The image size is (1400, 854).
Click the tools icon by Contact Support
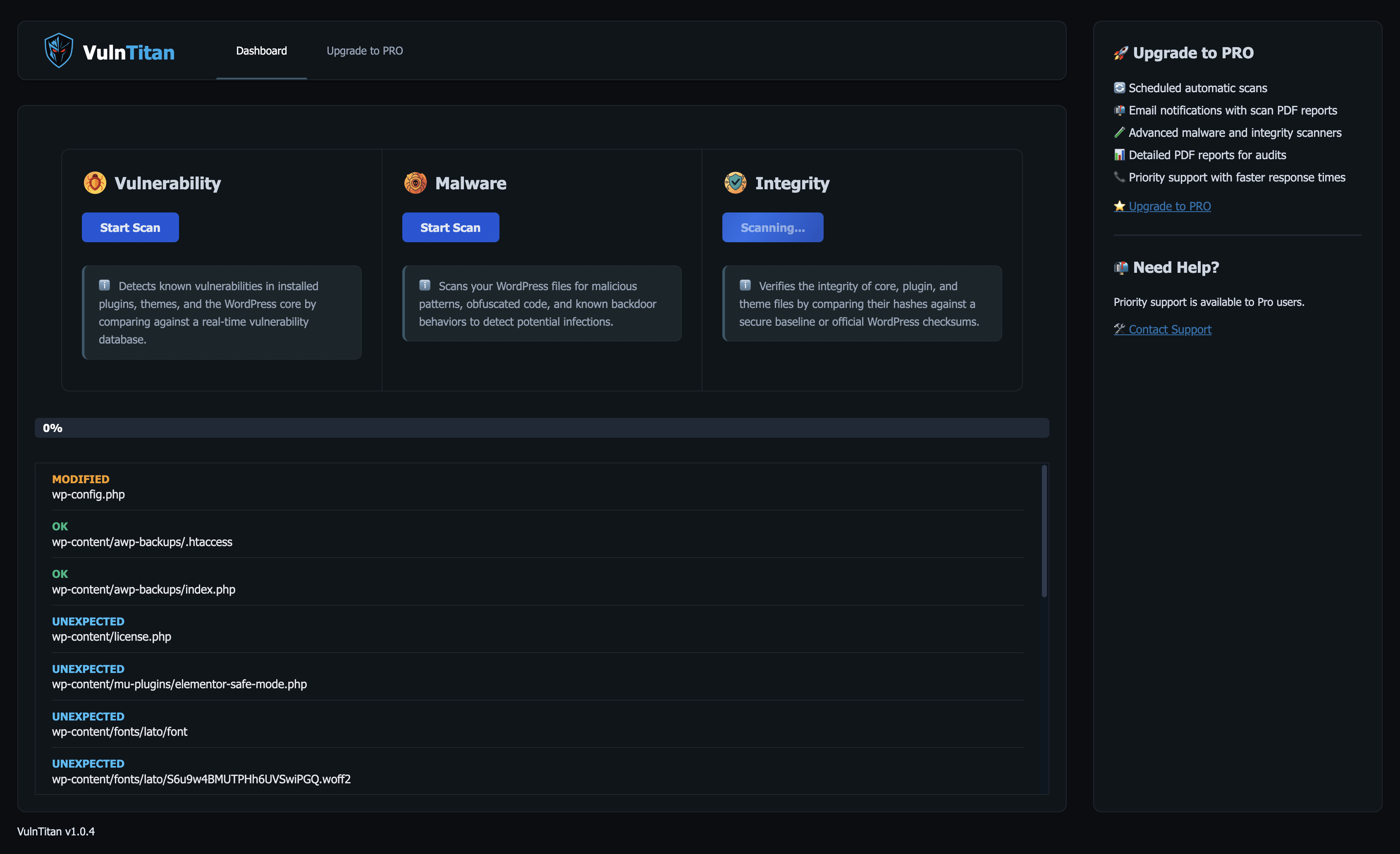(1119, 329)
